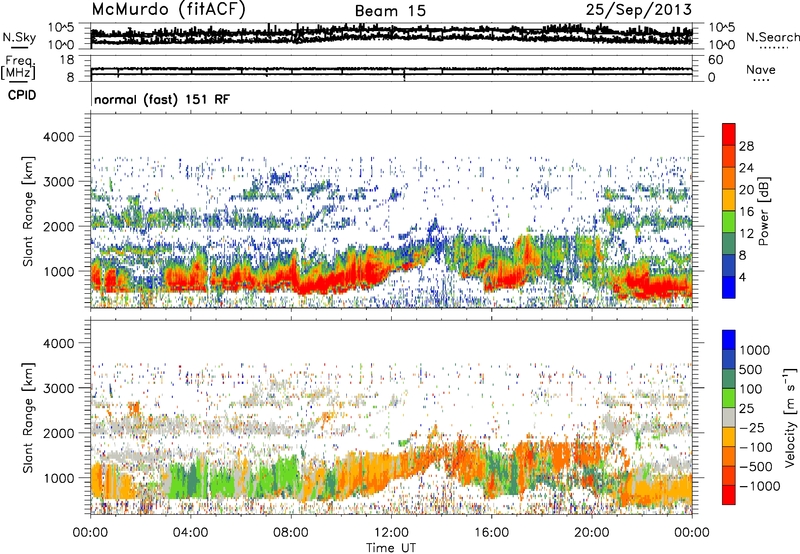The width and height of the screenshot is (800, 554).
Task: Click the frequency trace in second panel
Action: 391,69
